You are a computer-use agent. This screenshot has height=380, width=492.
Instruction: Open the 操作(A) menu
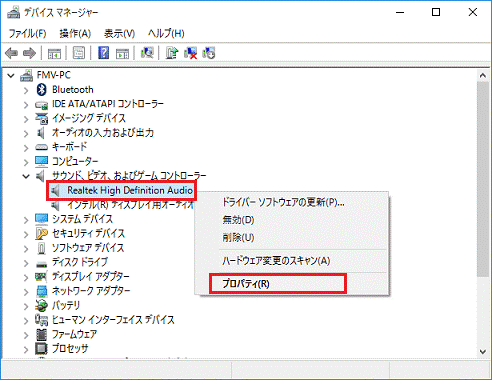click(75, 33)
